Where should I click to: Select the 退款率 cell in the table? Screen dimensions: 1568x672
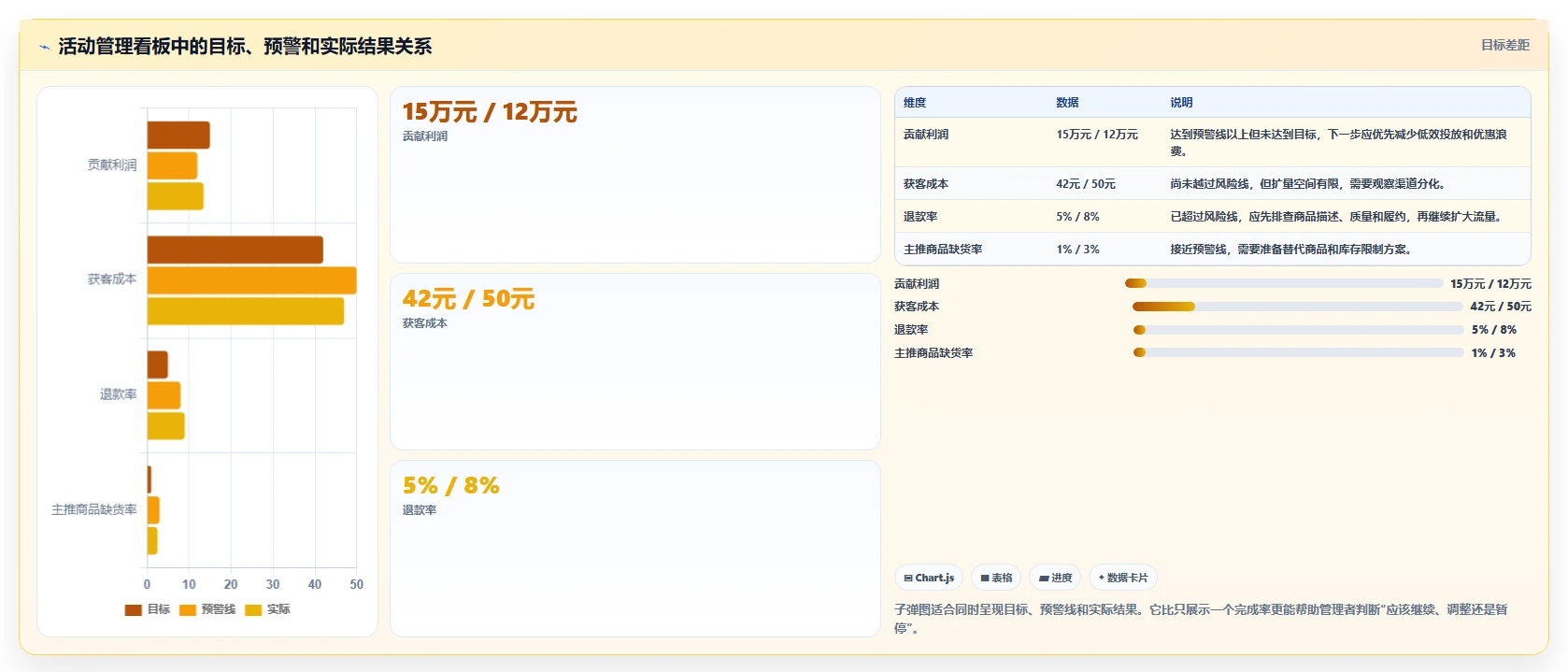pos(972,217)
